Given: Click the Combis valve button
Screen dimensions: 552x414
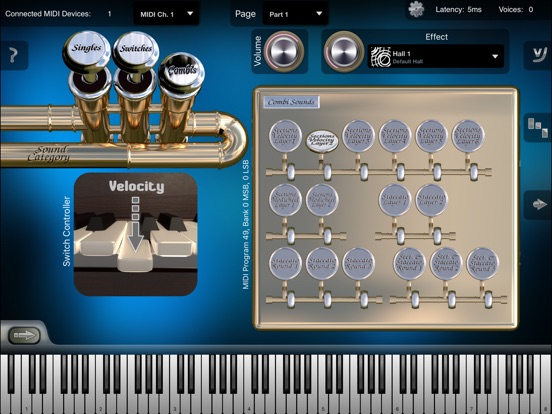Looking at the screenshot, I should [182, 70].
